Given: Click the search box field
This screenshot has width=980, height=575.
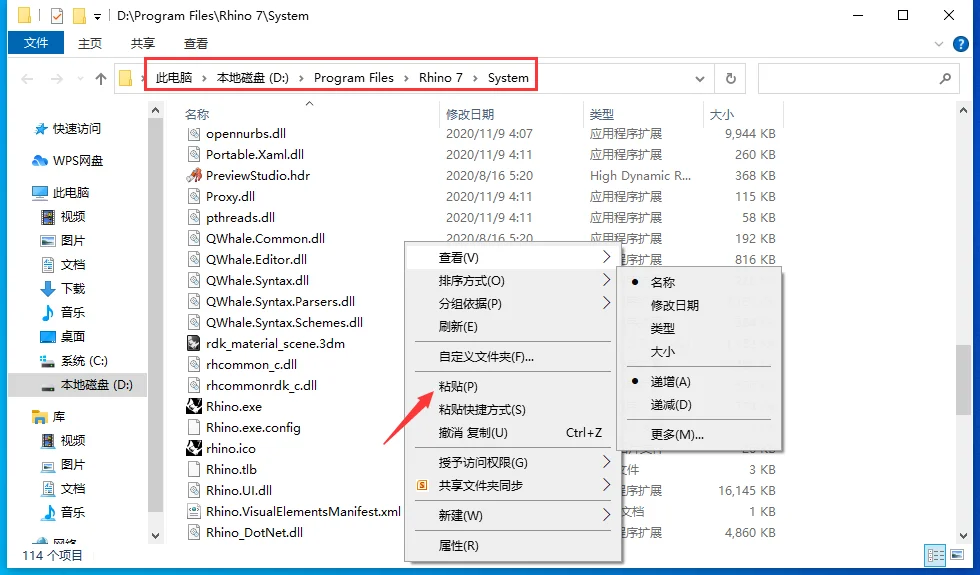Looking at the screenshot, I should tap(858, 79).
